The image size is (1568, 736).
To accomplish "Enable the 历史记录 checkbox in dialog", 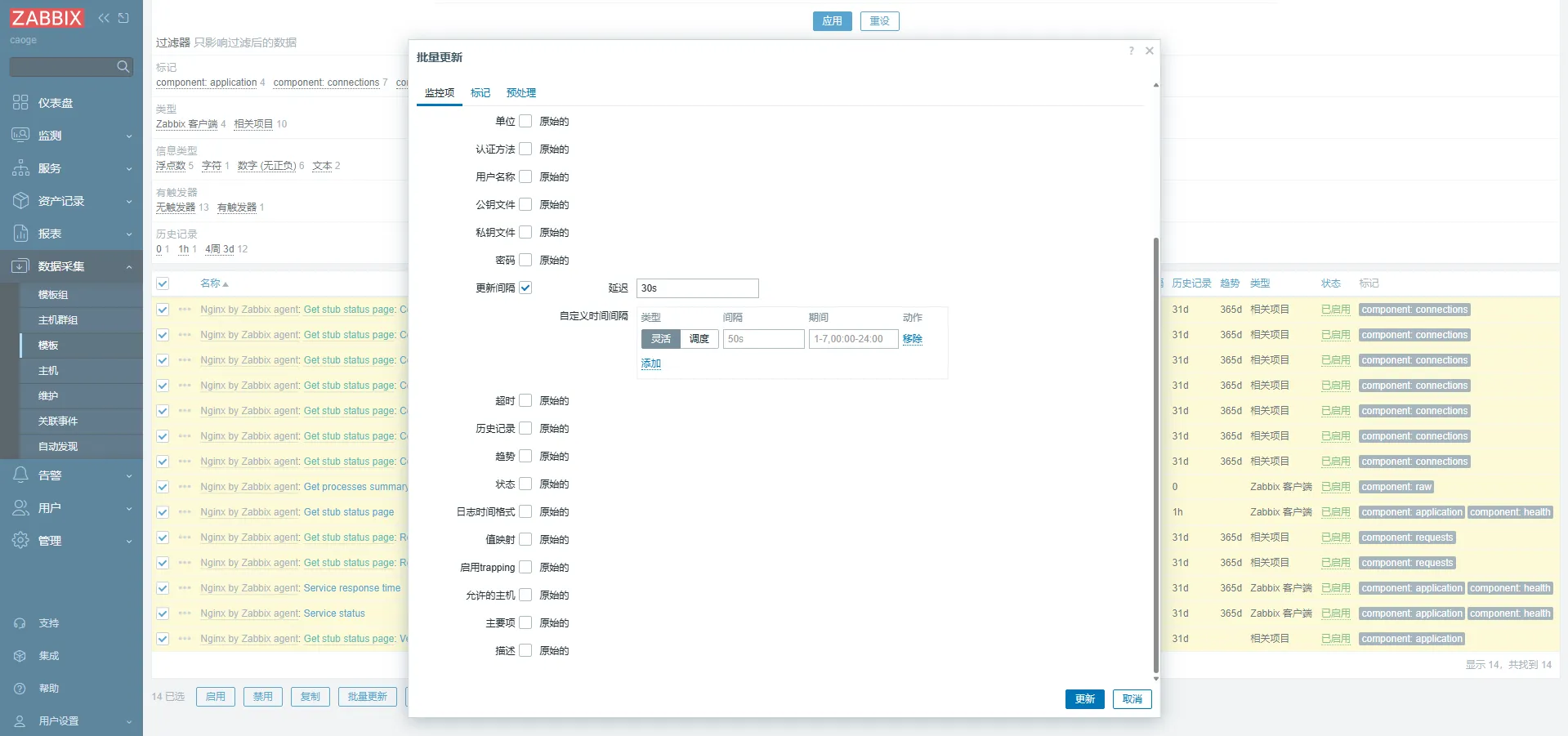I will [525, 428].
